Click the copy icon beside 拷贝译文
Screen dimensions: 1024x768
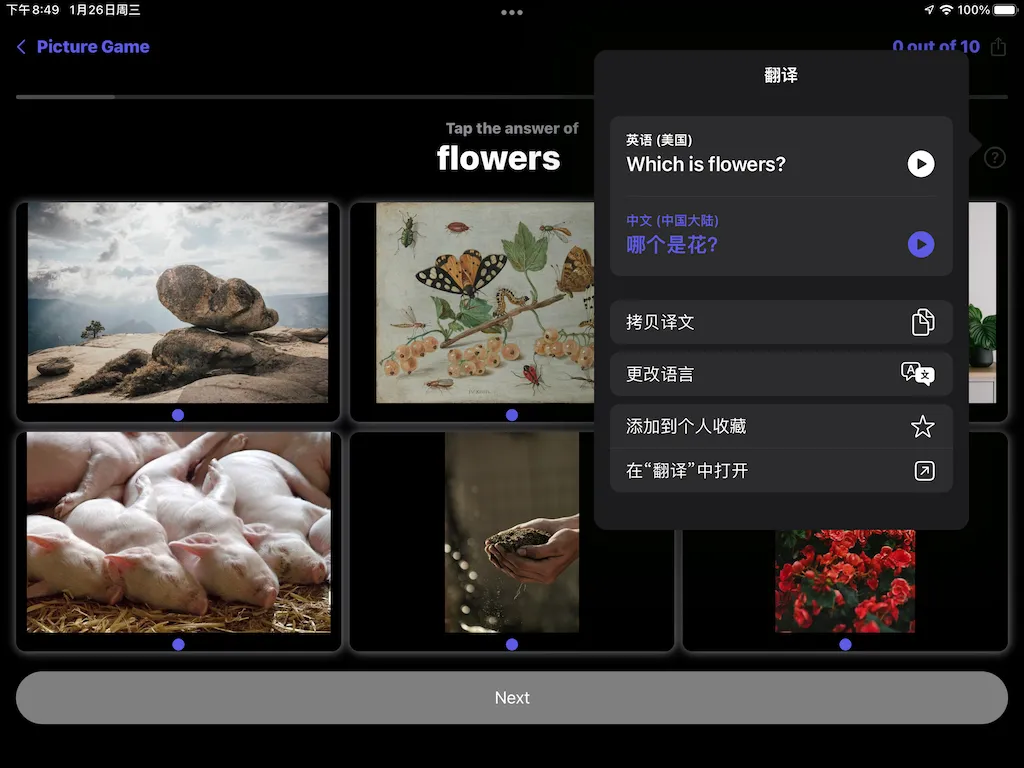tap(920, 322)
